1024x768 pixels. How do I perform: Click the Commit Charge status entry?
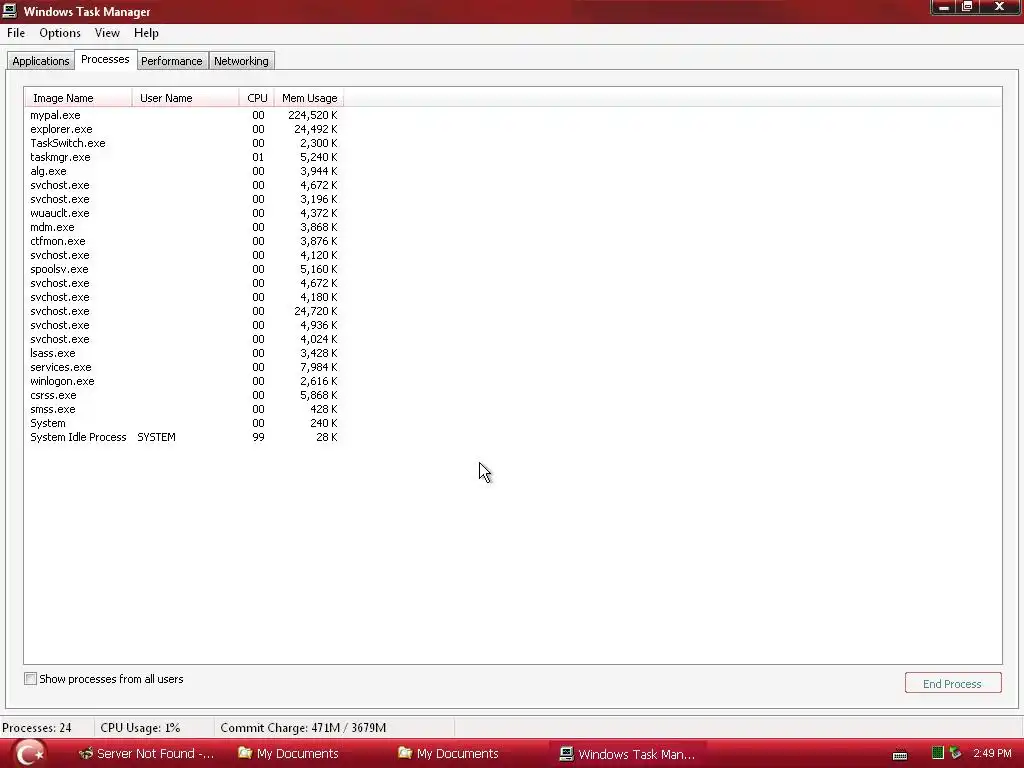(303, 728)
